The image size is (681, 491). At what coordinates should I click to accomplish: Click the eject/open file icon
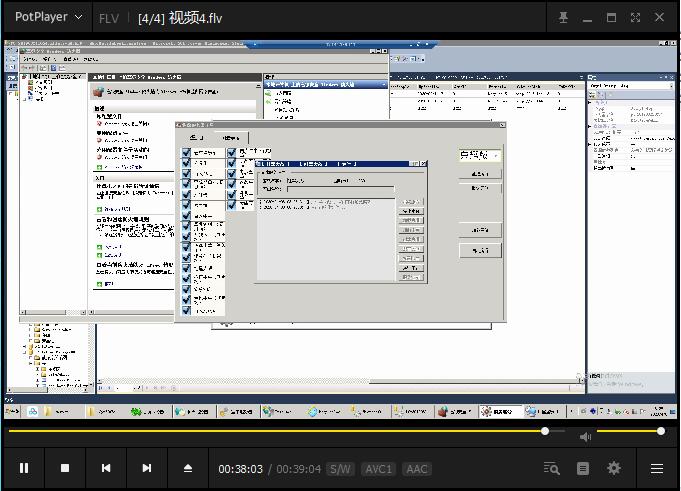pyautogui.click(x=188, y=468)
